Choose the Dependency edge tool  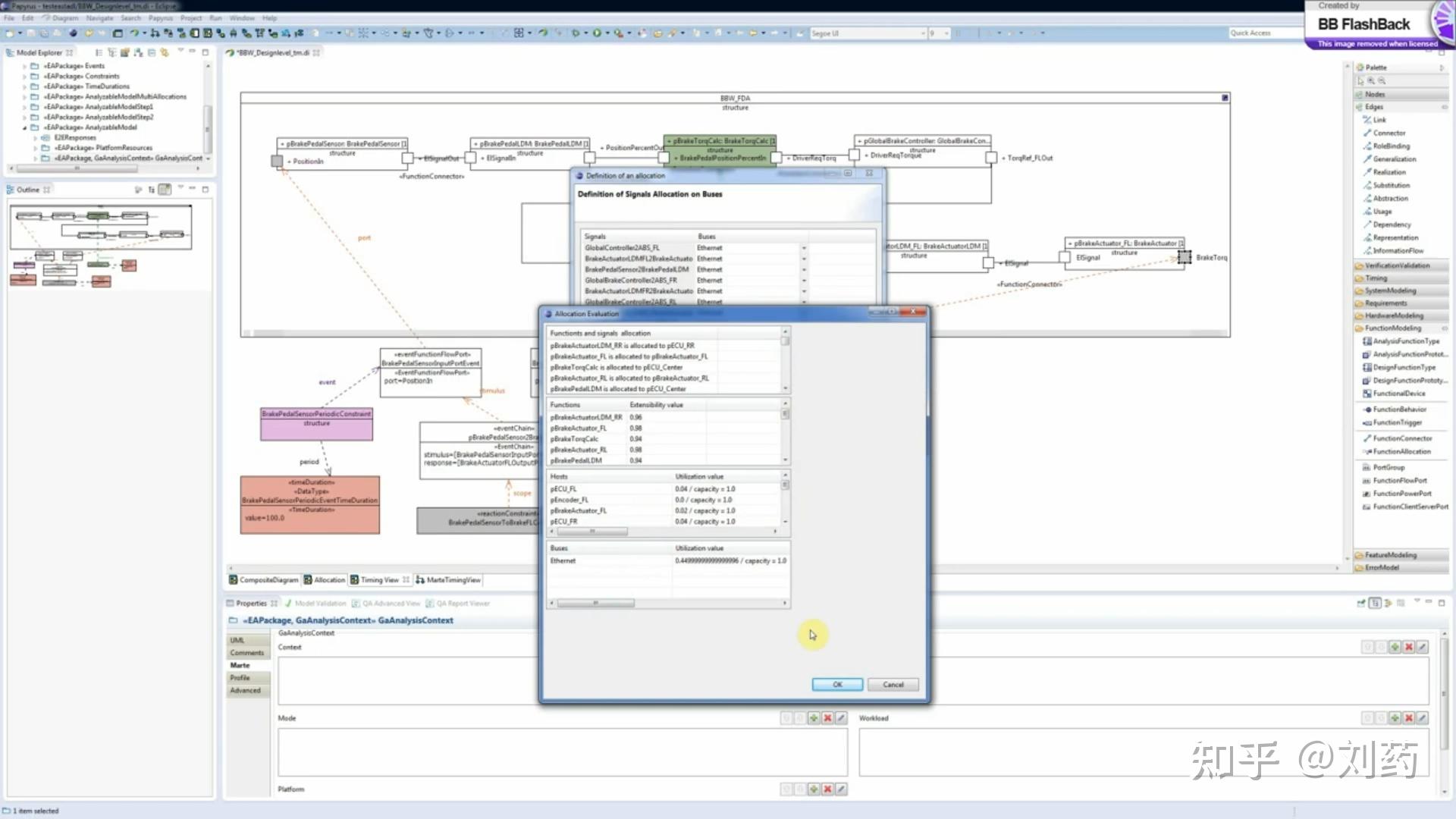[x=1392, y=224]
